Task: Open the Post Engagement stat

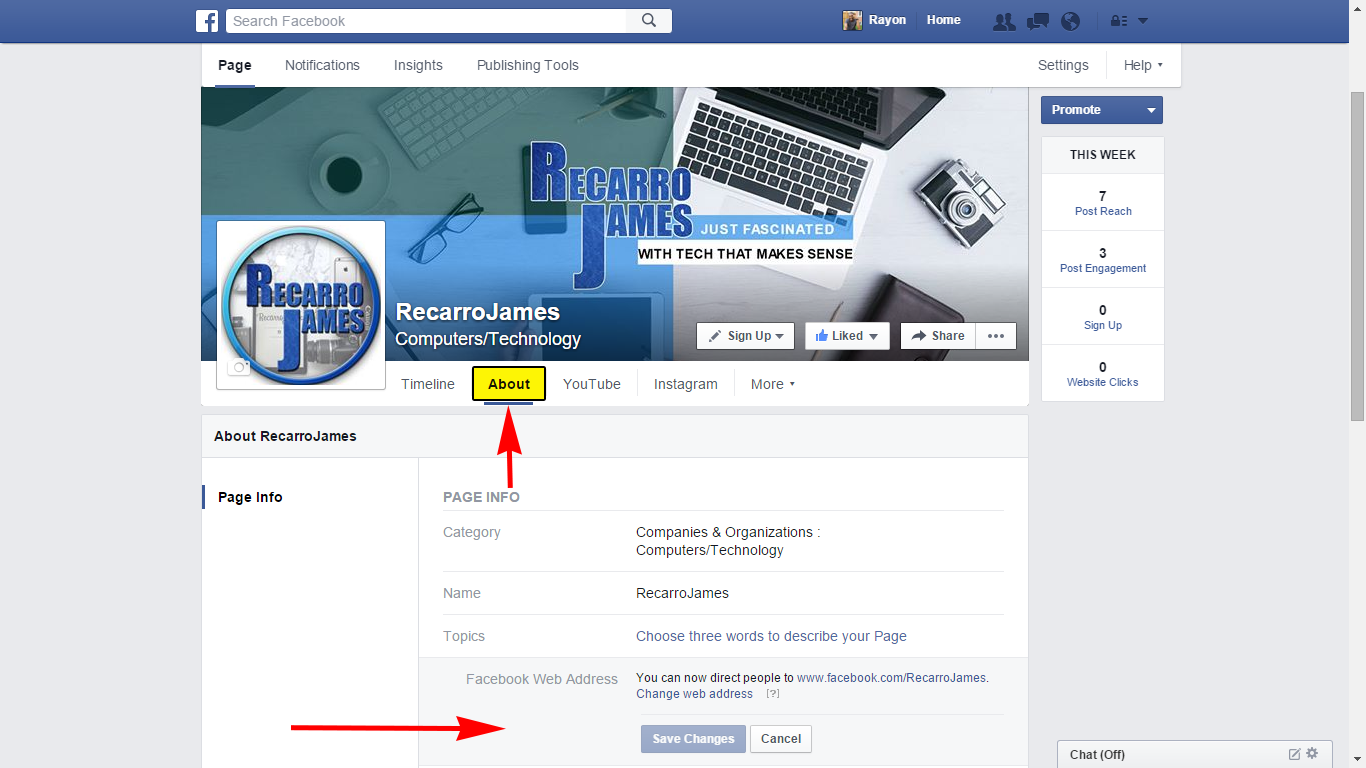Action: point(1103,259)
